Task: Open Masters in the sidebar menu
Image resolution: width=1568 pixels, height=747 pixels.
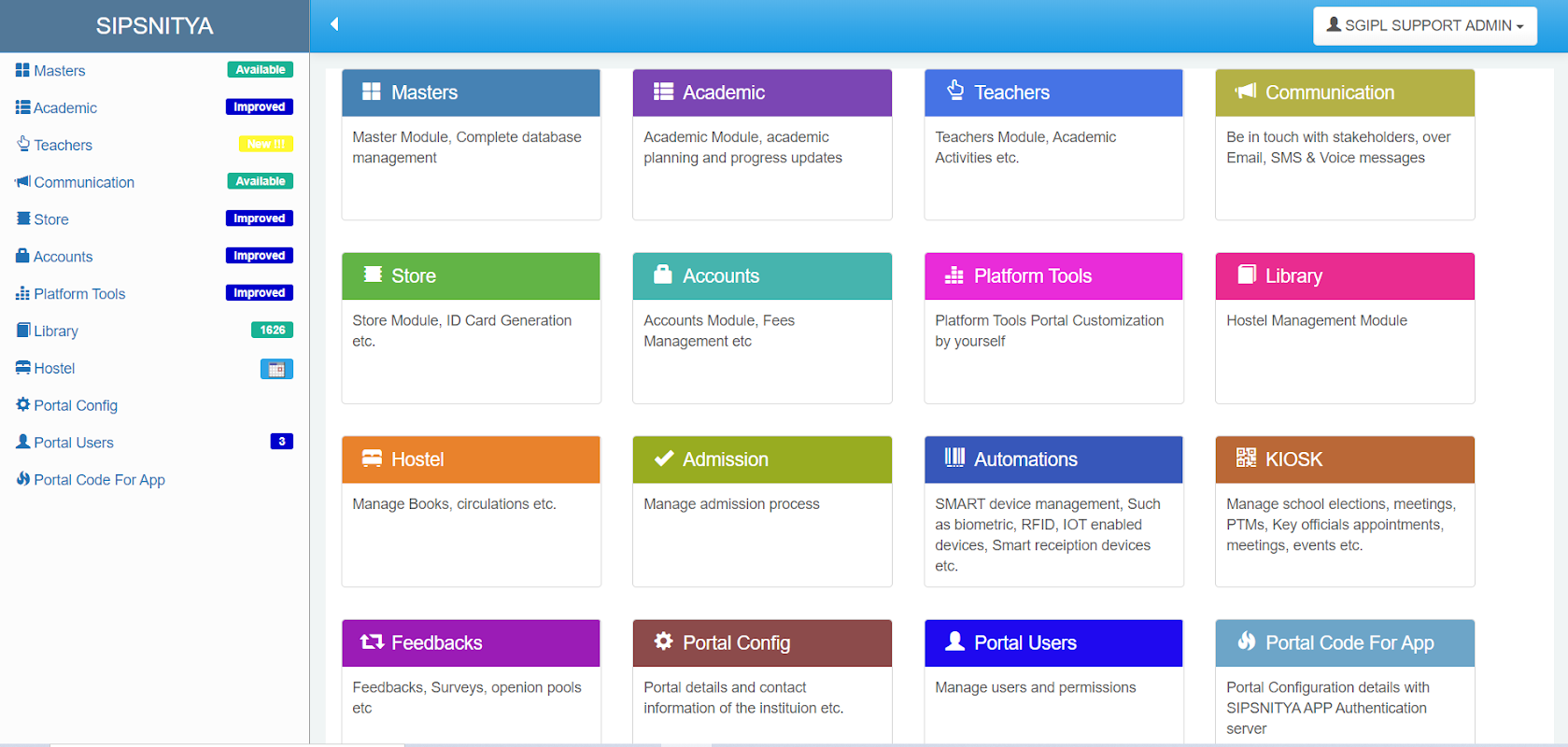Action: tap(60, 71)
